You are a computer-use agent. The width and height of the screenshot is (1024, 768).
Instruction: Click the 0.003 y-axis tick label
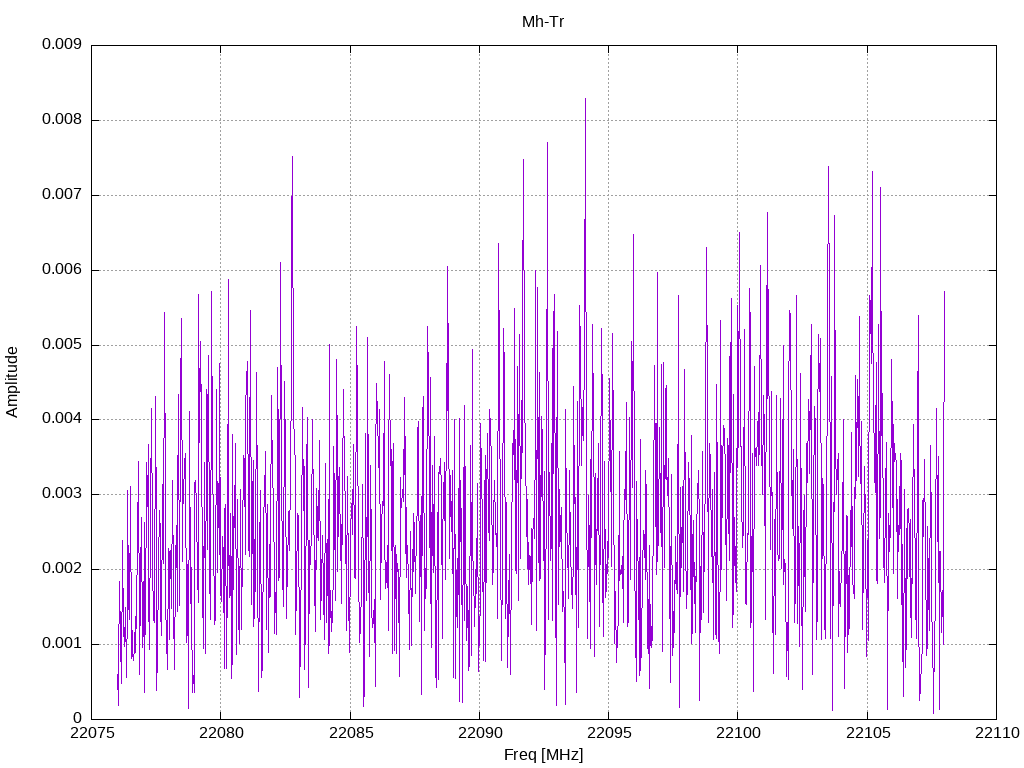point(62,494)
